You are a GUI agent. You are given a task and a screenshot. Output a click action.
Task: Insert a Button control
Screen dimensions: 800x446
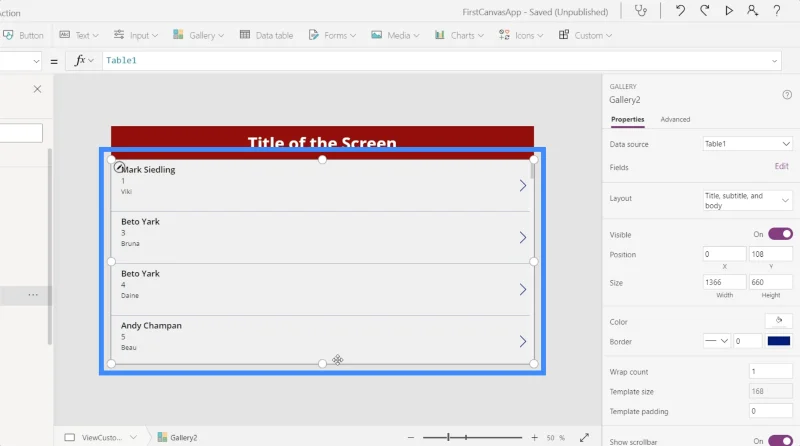click(x=23, y=35)
